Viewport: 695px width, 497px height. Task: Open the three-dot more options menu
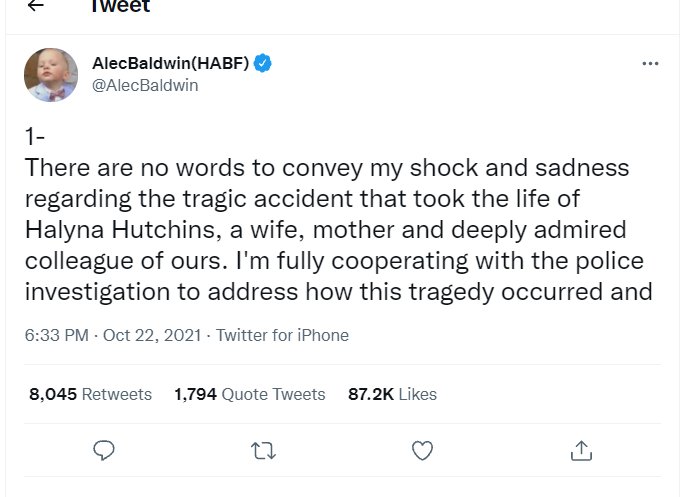pyautogui.click(x=650, y=63)
